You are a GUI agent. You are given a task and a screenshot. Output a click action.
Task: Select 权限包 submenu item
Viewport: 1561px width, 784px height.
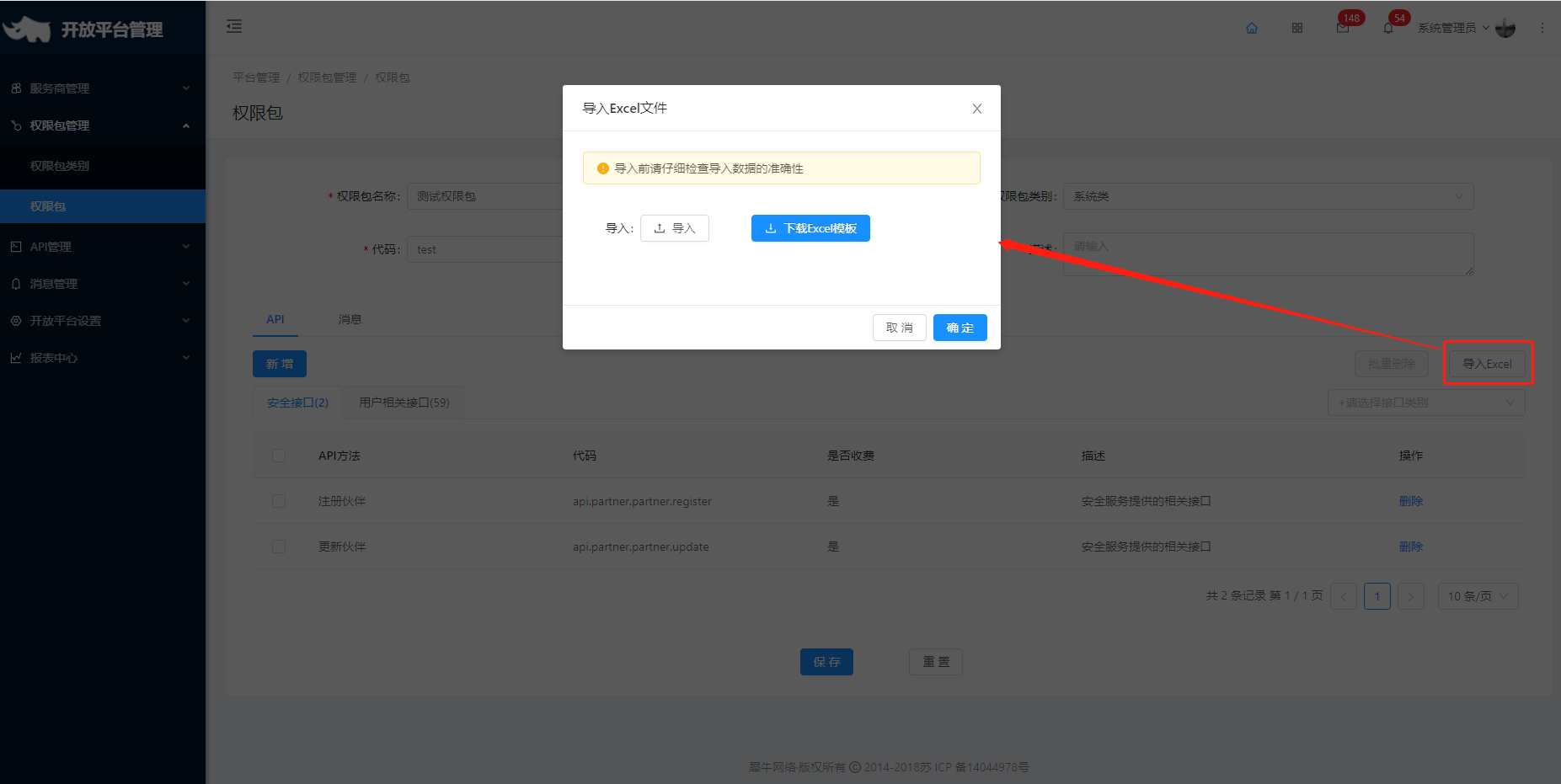pyautogui.click(x=103, y=206)
